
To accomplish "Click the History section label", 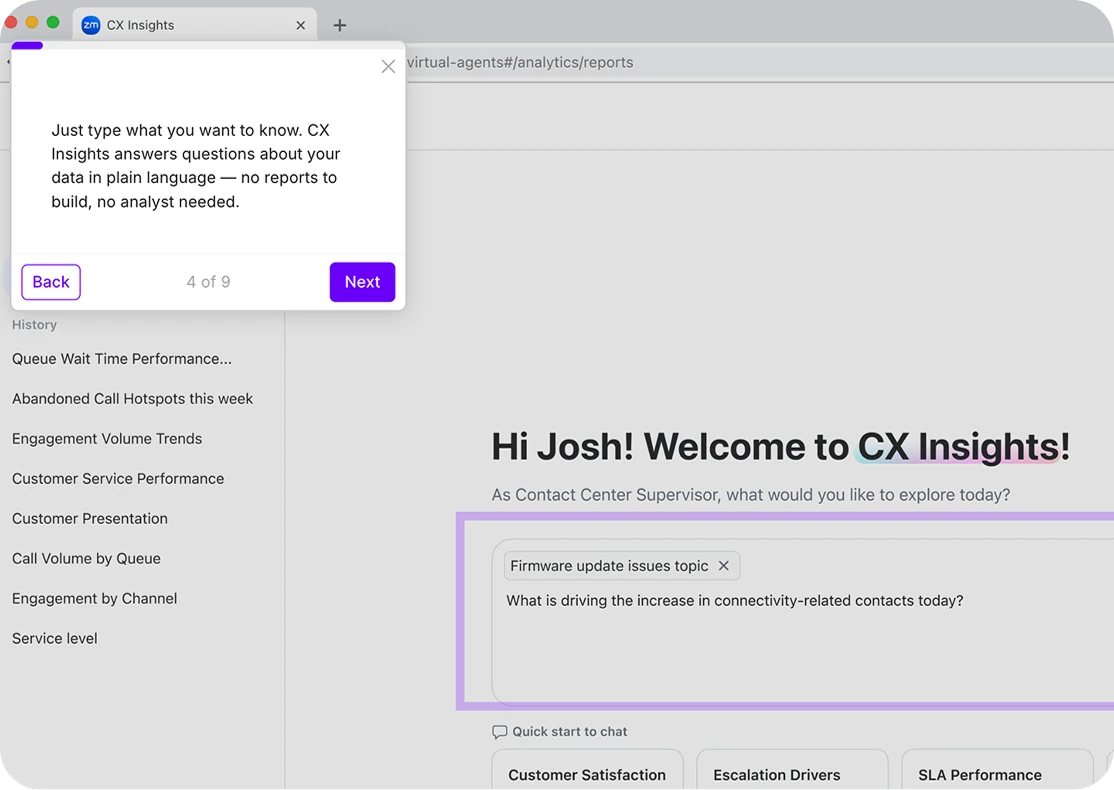I will pyautogui.click(x=34, y=325).
